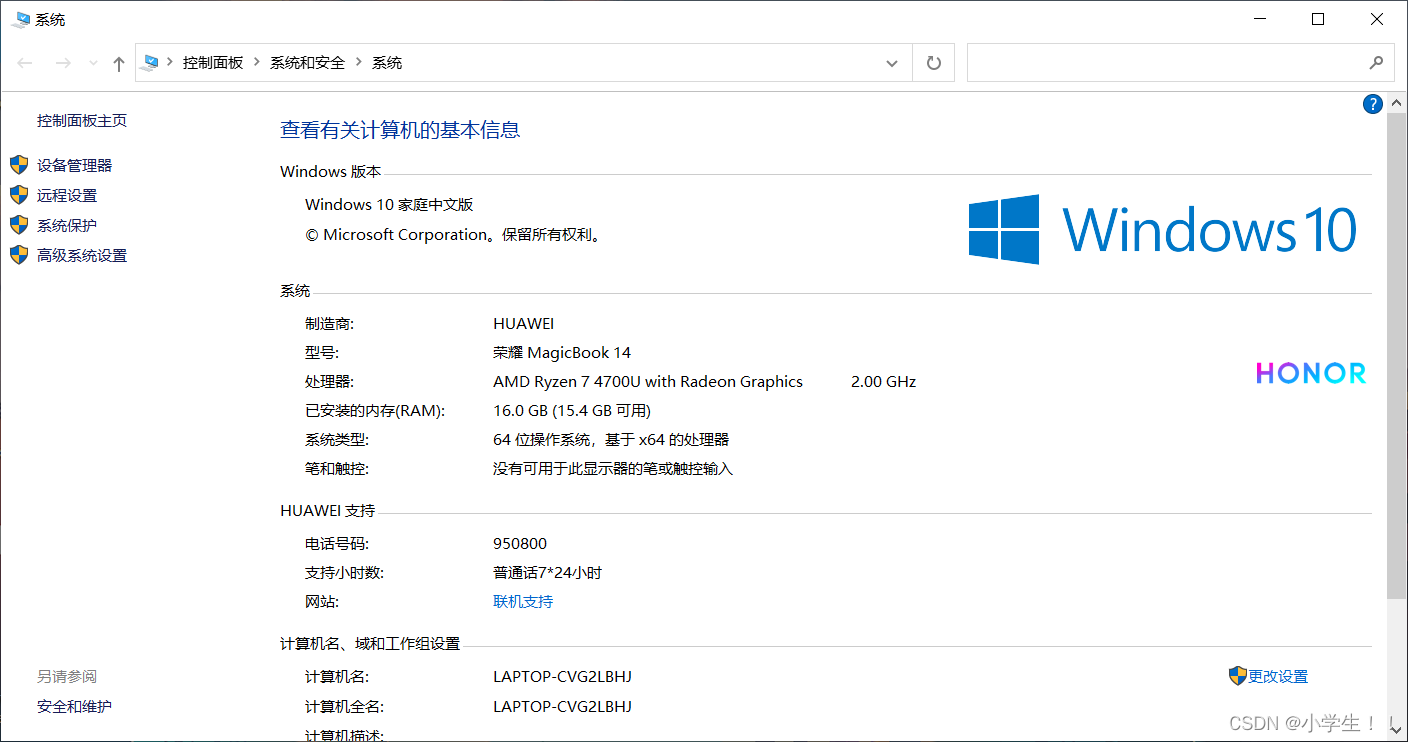Select 控制面板 in the breadcrumb path

pyautogui.click(x=213, y=62)
